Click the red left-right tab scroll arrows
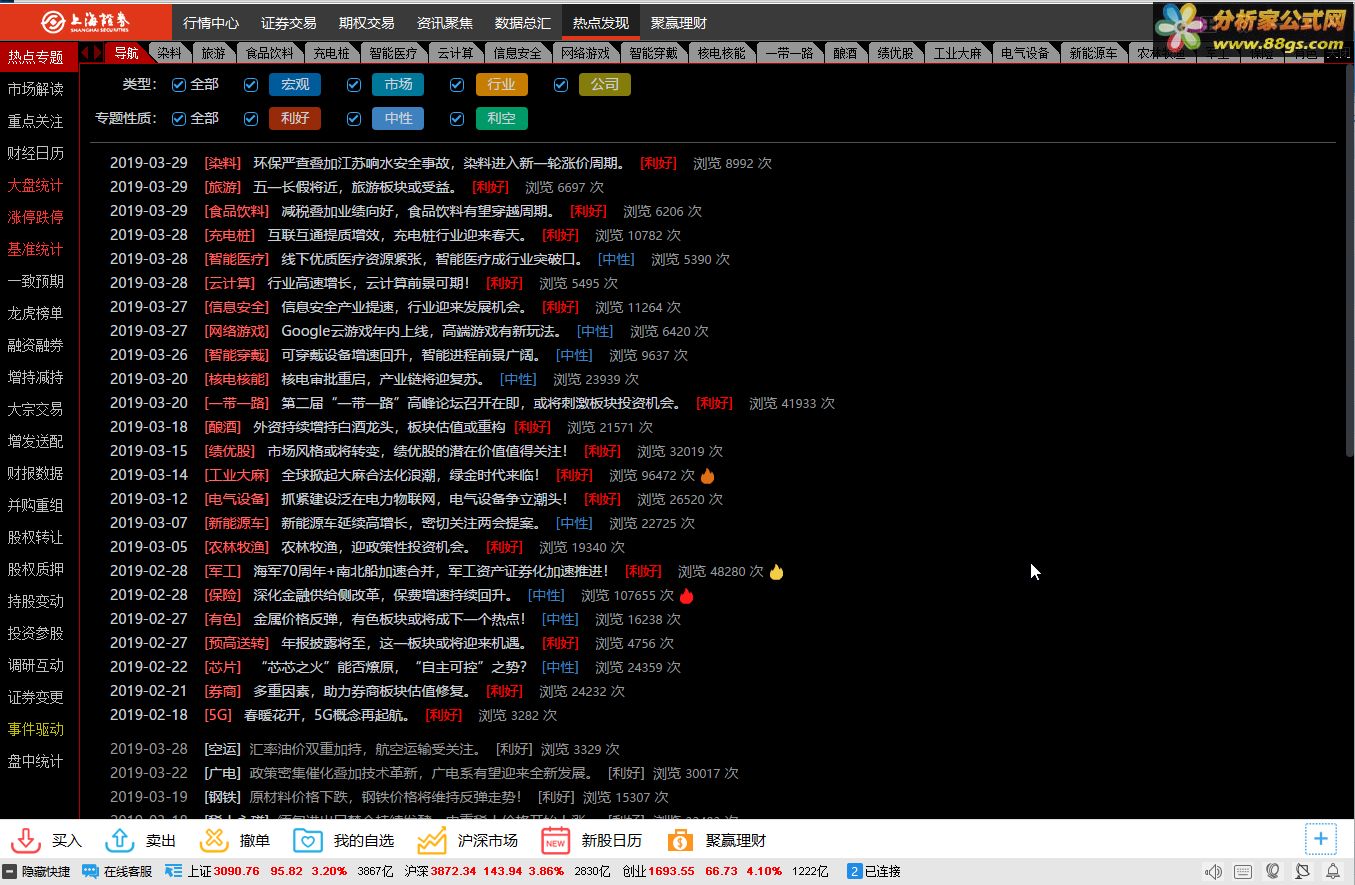Screen dimensions: 1355x885 [x=90, y=53]
